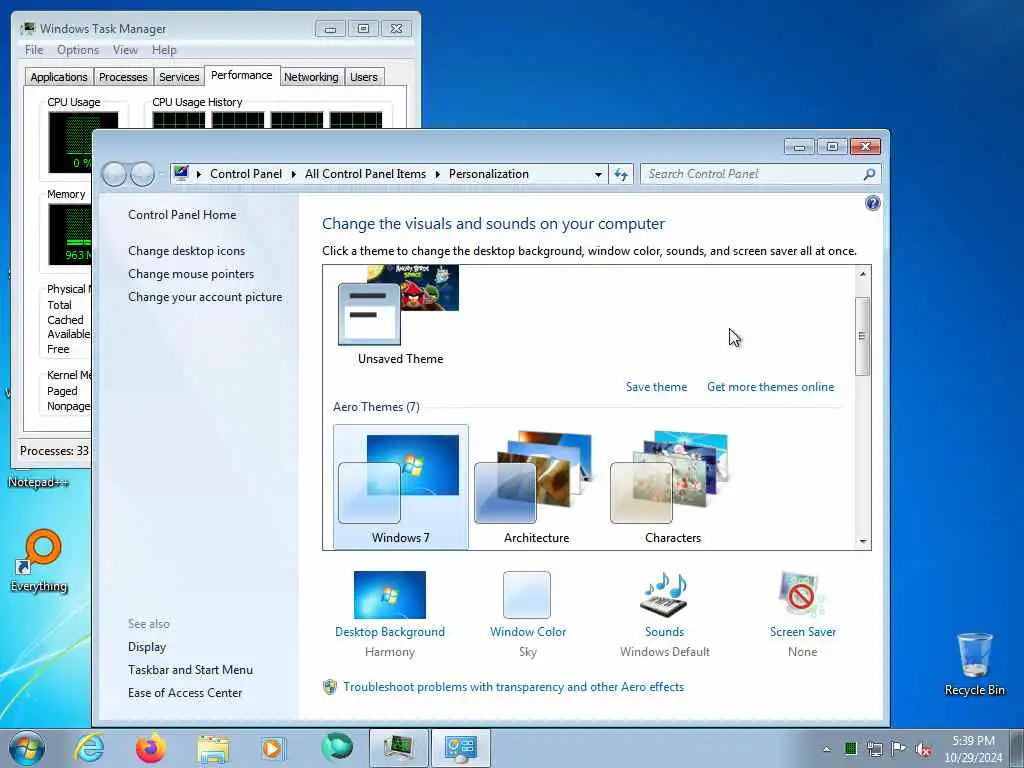1024x768 pixels.
Task: Click the Forward navigation arrow button
Action: point(142,174)
